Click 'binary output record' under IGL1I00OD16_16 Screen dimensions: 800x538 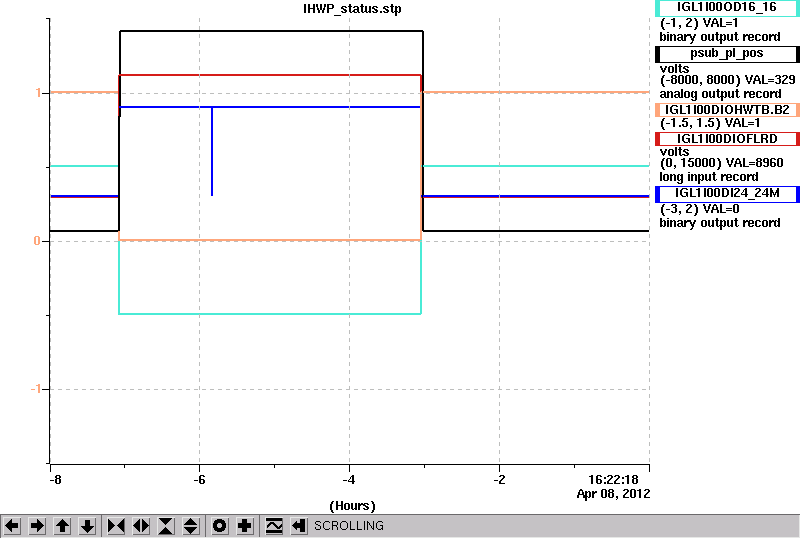[x=720, y=37]
